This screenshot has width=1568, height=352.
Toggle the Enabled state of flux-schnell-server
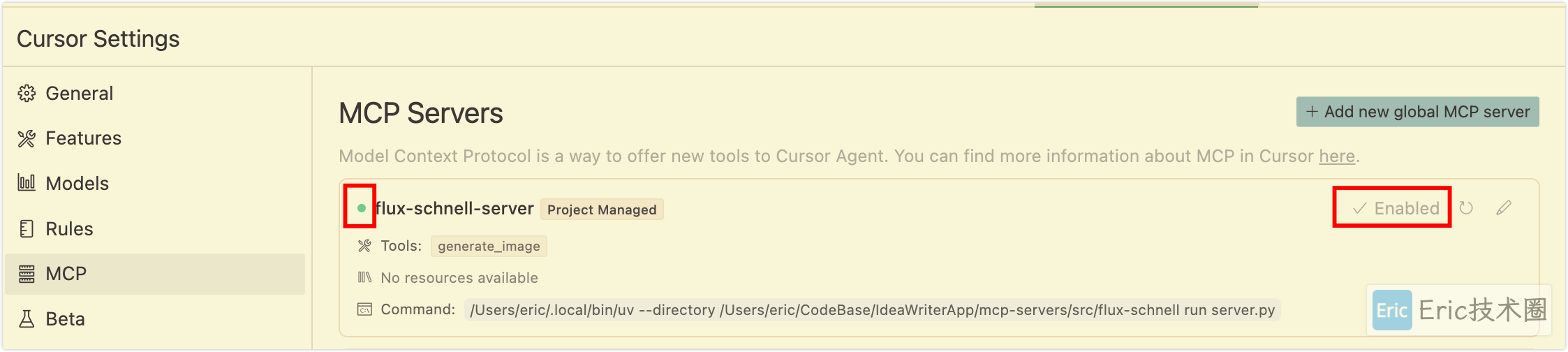[x=1396, y=208]
